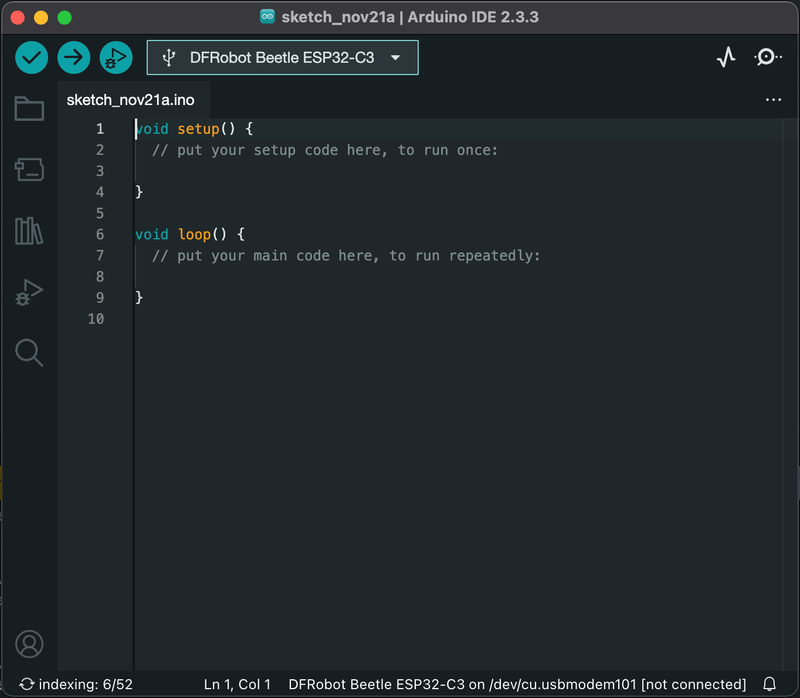Open the Serial Plotter
Viewport: 800px width, 698px height.
(x=726, y=58)
